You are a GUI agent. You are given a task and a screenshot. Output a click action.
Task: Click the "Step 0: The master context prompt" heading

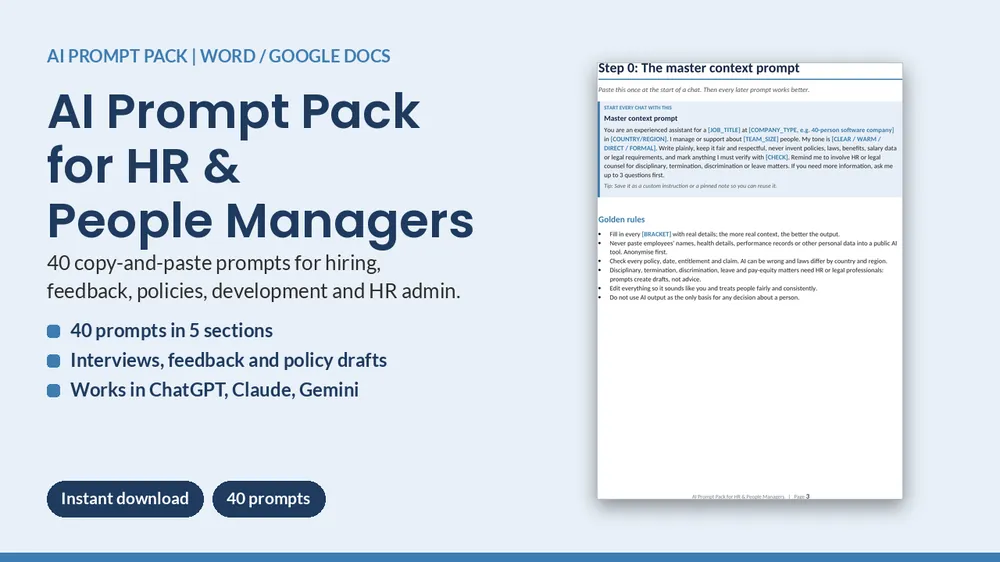[x=698, y=68]
